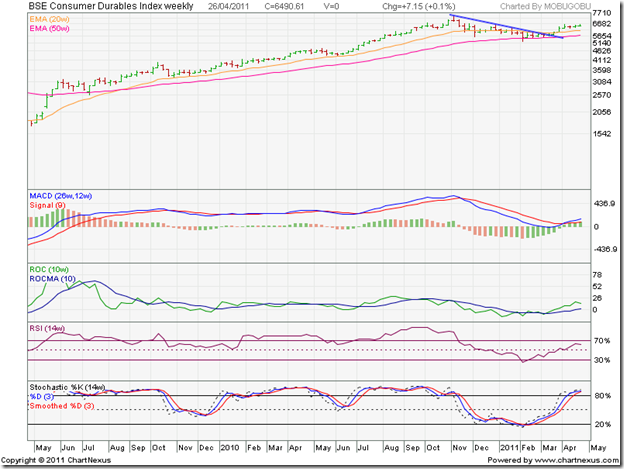Screen dimensions: 624x469
Task: Click the 2056 price axis value
Action: pyautogui.click(x=602, y=112)
